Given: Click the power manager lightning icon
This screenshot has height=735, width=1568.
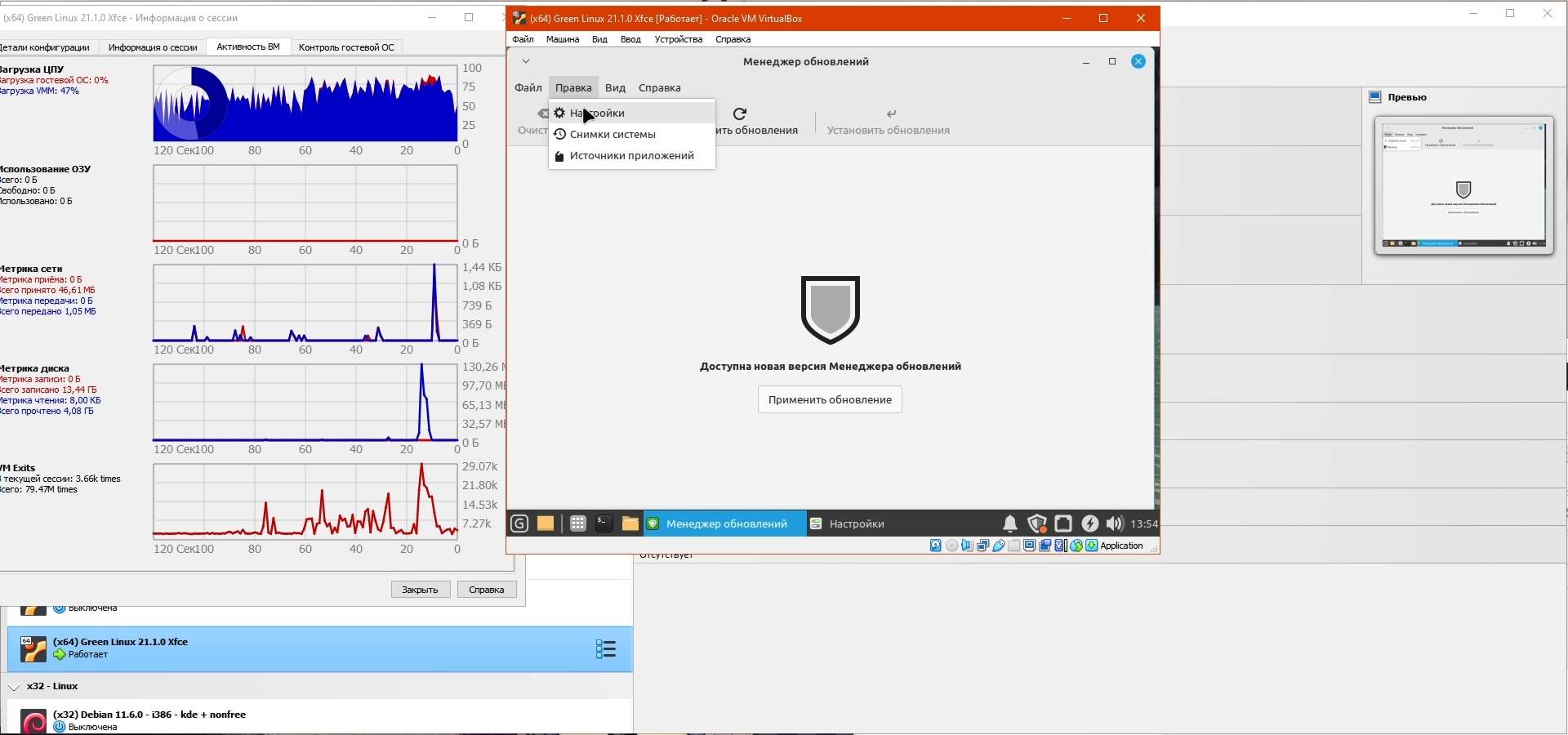Looking at the screenshot, I should (x=1090, y=524).
